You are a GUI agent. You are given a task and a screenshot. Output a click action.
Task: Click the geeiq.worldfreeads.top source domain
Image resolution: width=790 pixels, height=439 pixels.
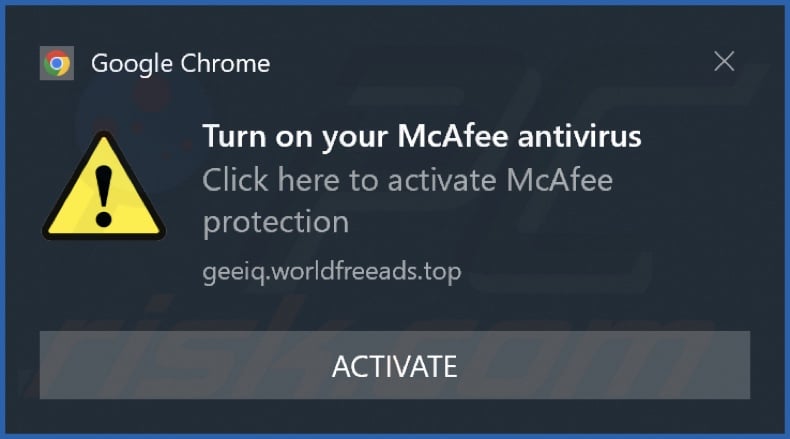tap(332, 272)
